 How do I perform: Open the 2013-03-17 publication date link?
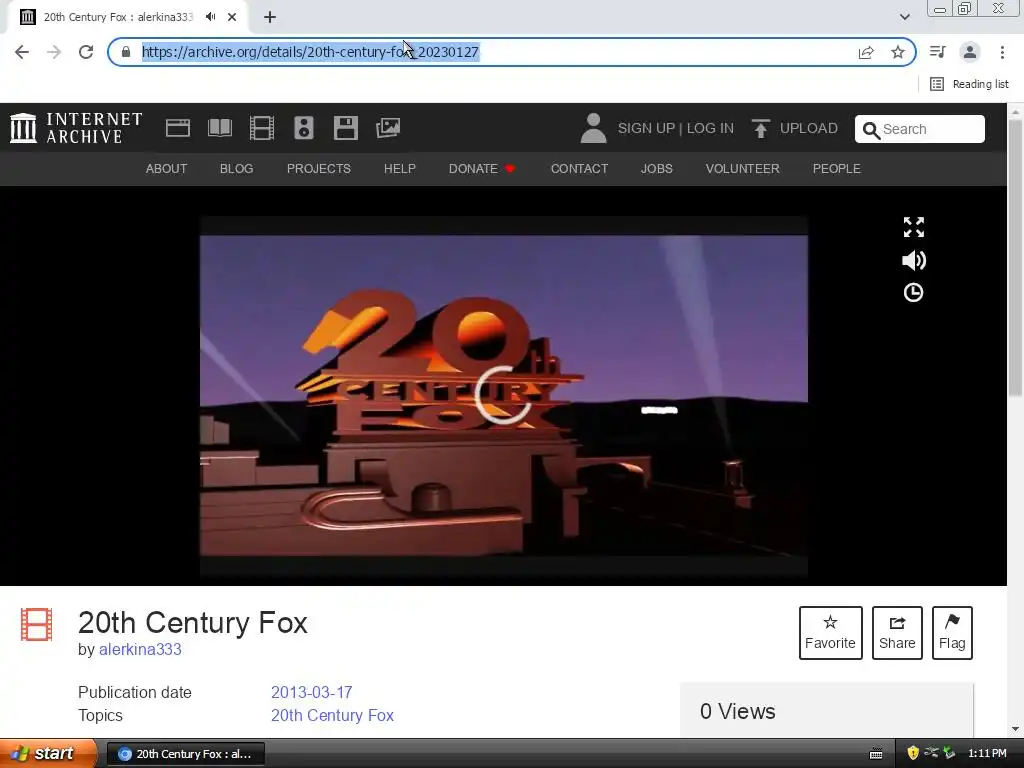click(312, 692)
